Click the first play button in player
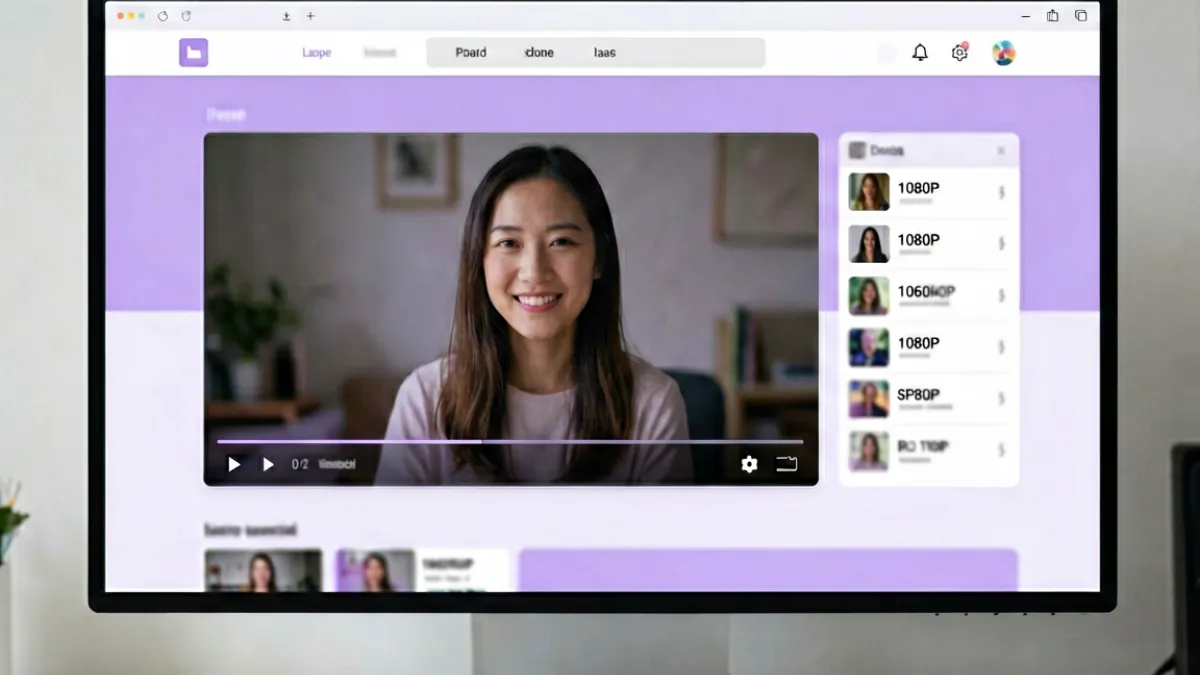This screenshot has height=675, width=1200. [x=234, y=464]
